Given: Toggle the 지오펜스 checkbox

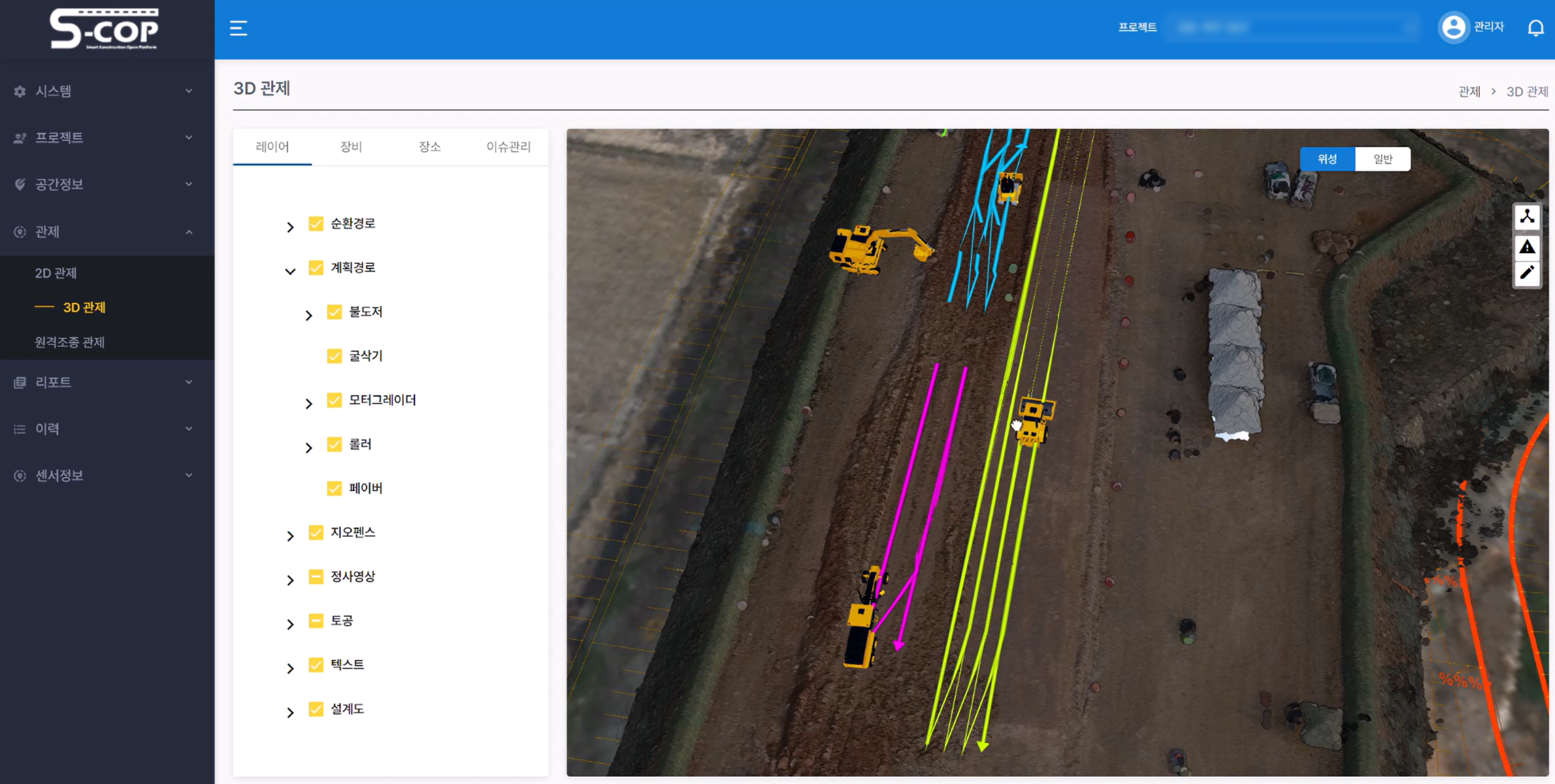Looking at the screenshot, I should (316, 532).
